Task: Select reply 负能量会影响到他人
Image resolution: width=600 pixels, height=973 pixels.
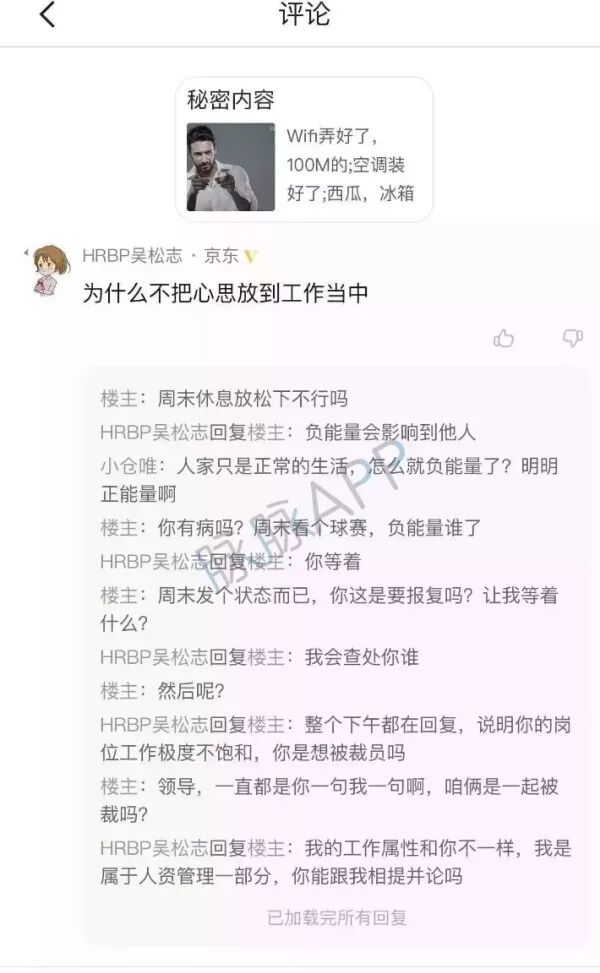Action: [288, 432]
